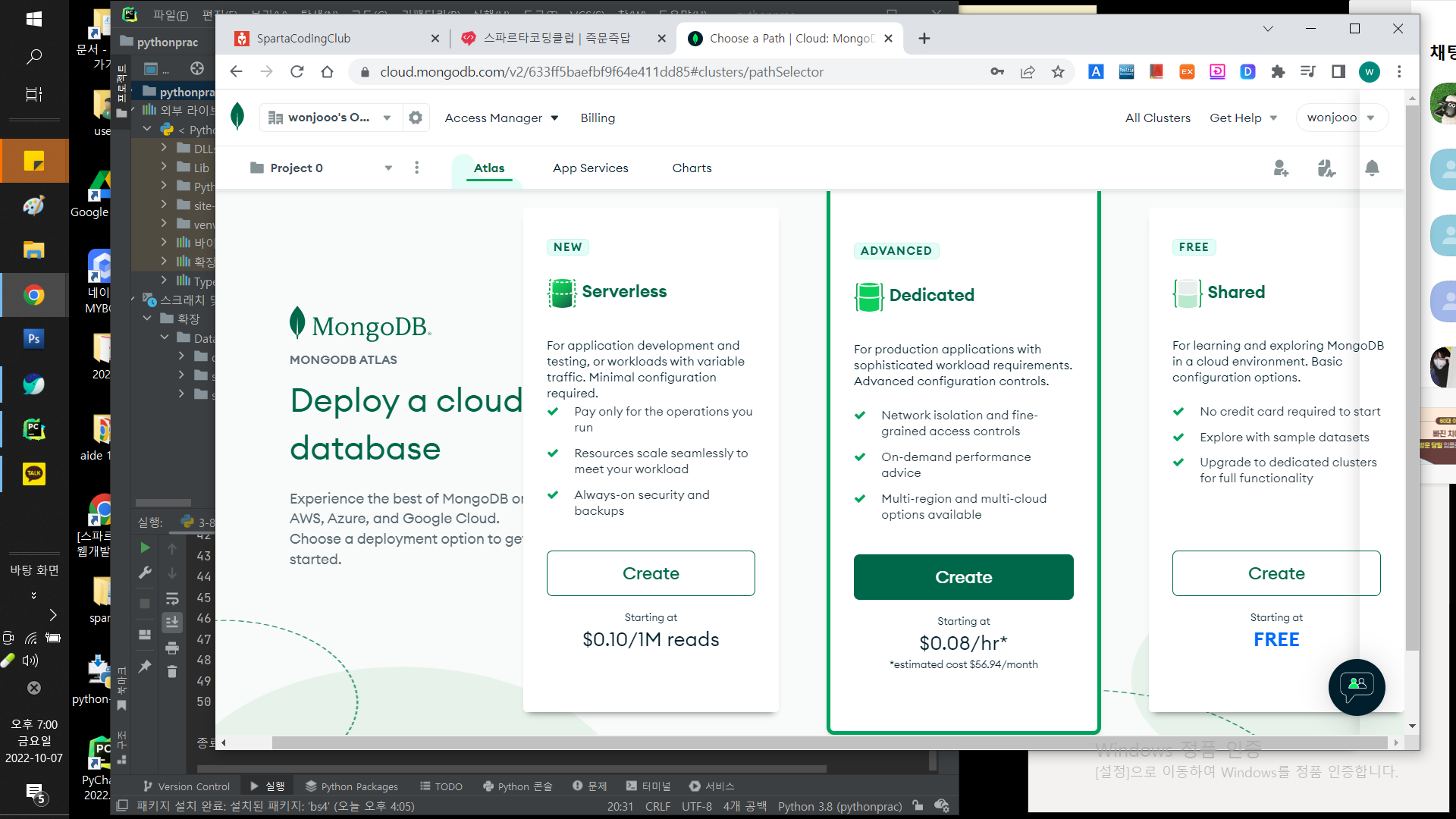Switch to the 스파르타코딩클럽 browser tab
This screenshot has width=1456, height=819.
[x=563, y=39]
